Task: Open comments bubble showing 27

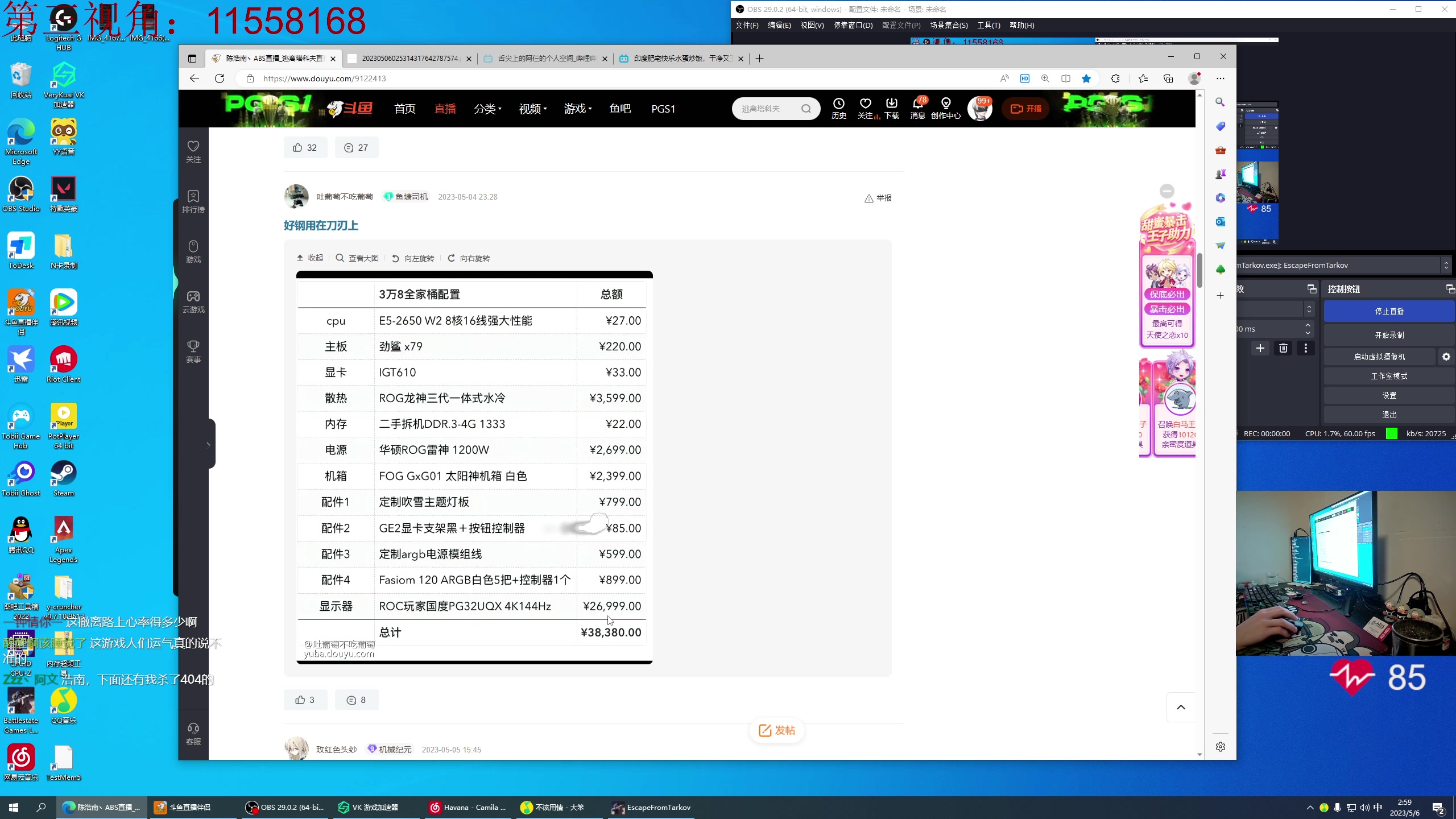Action: coord(356,147)
